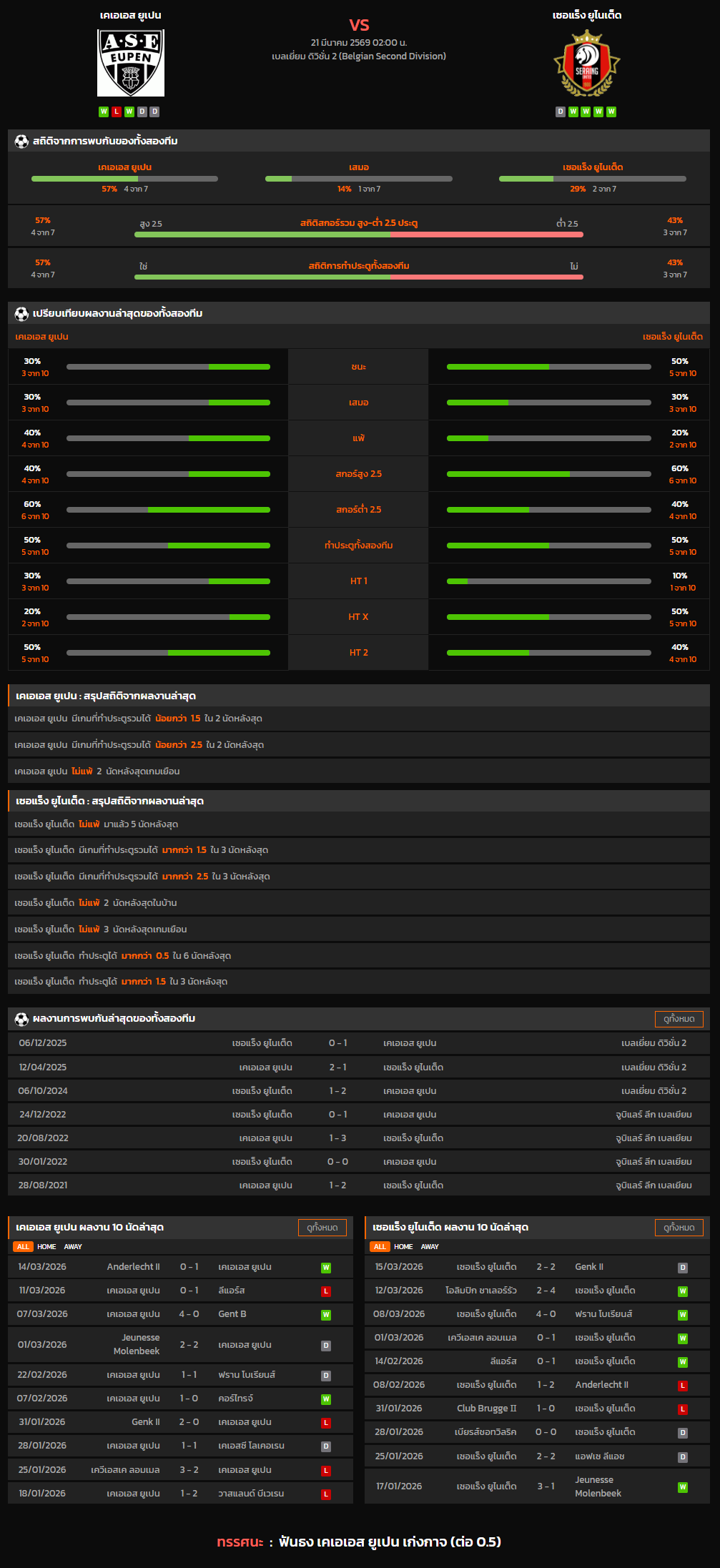Click the W result badge for Anderlecht II match

click(326, 1268)
